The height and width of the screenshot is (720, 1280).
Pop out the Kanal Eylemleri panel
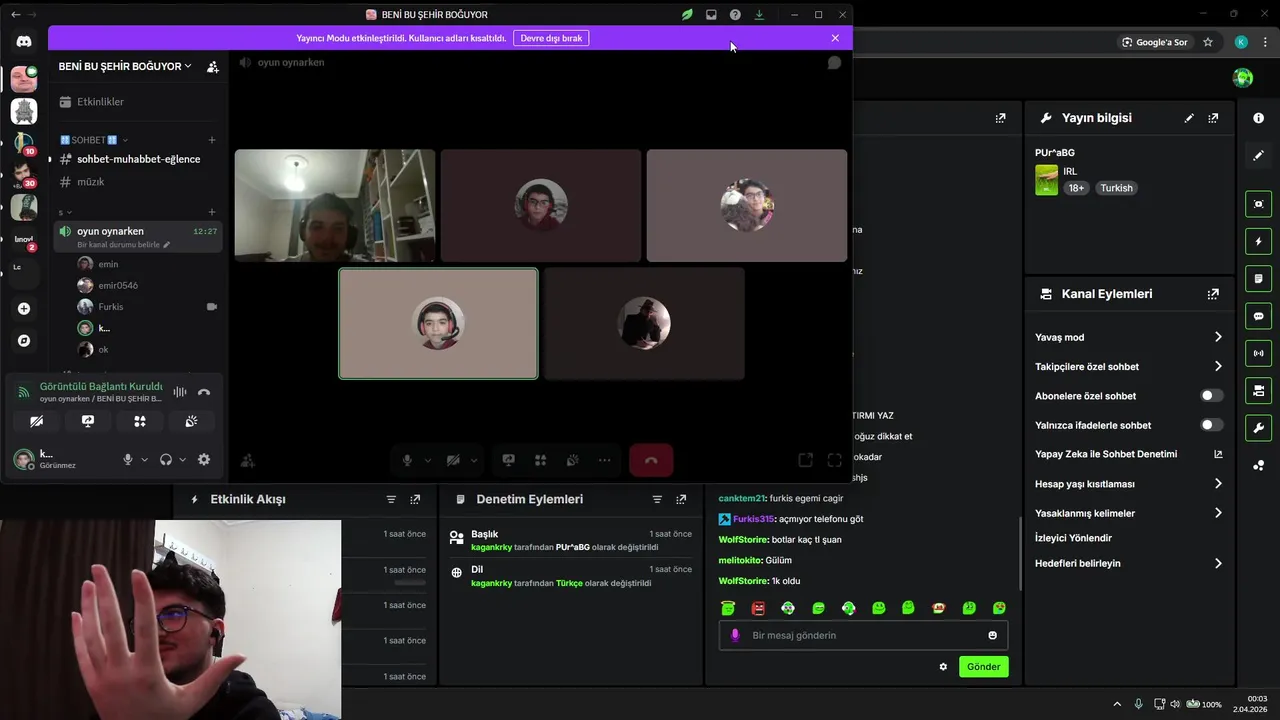[1213, 294]
